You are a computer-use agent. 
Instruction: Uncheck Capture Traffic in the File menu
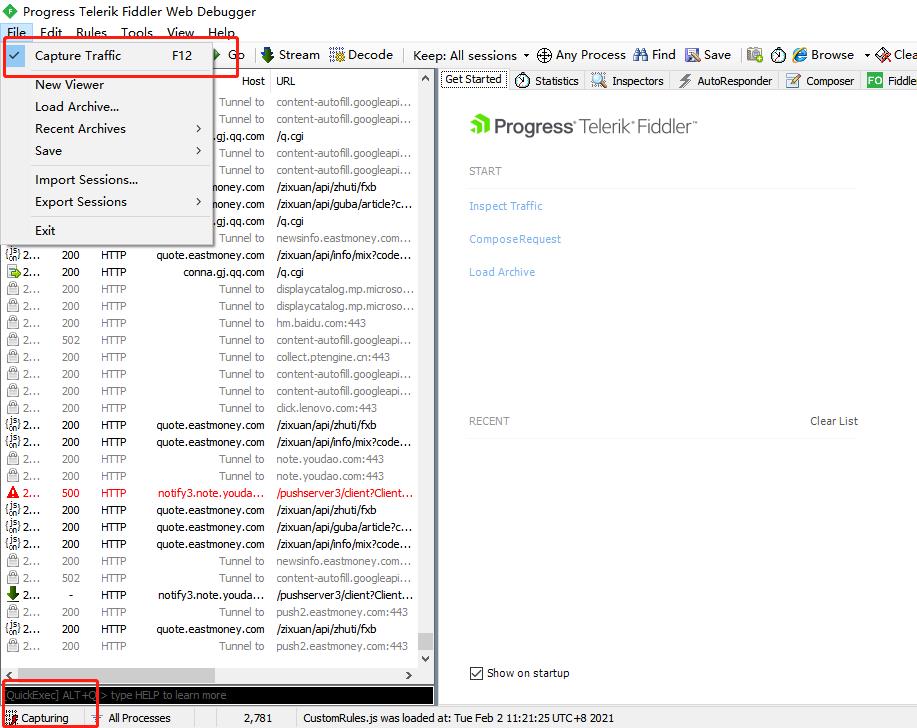tap(107, 56)
